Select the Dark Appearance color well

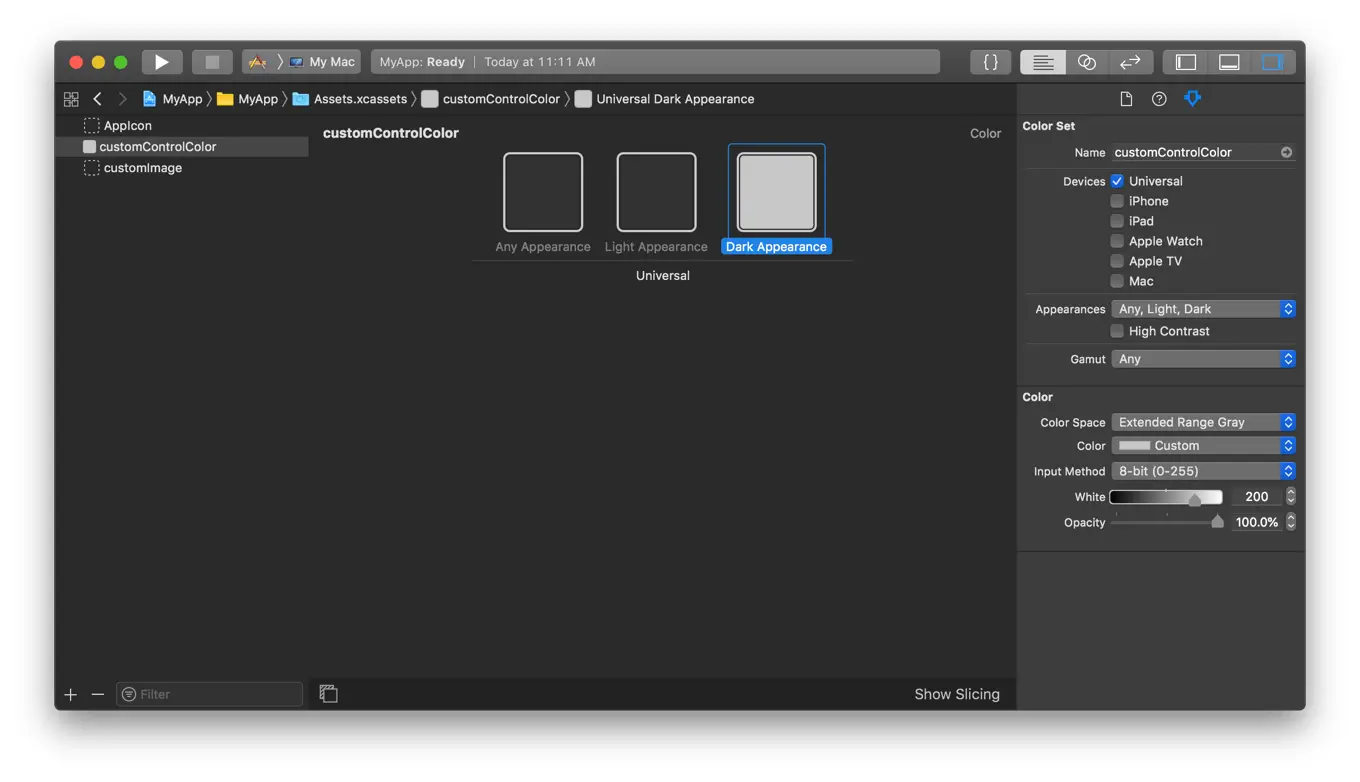777,192
